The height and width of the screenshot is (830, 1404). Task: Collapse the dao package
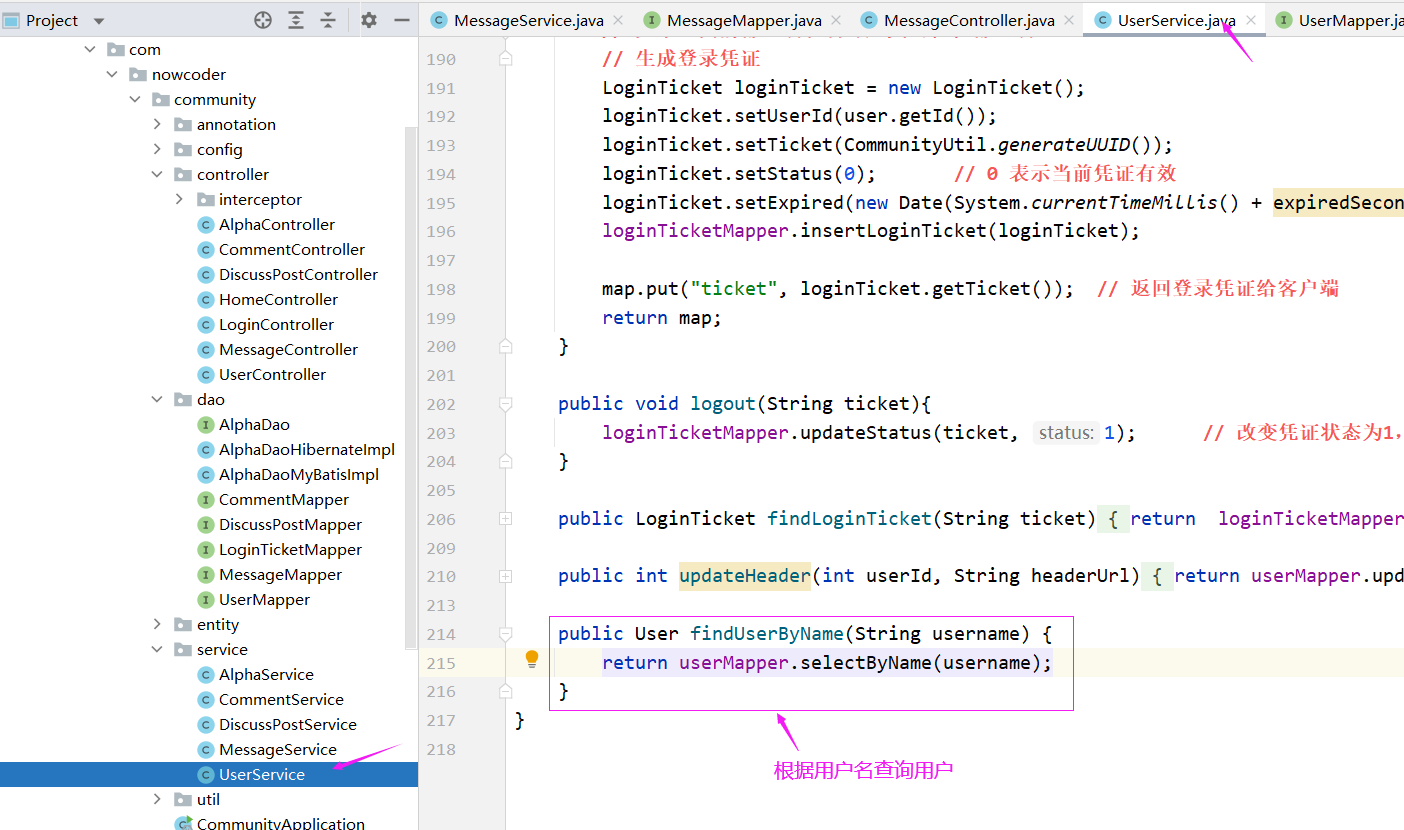pyautogui.click(x=157, y=399)
